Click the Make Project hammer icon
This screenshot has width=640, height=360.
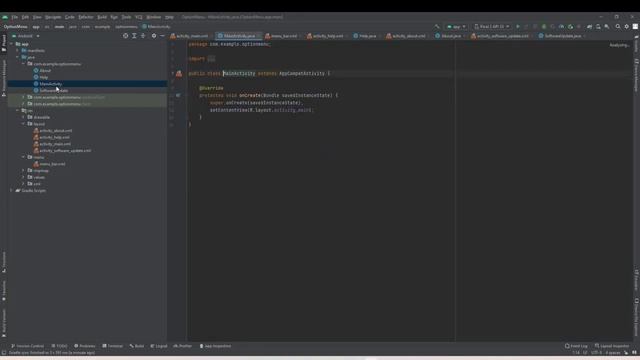click(437, 27)
